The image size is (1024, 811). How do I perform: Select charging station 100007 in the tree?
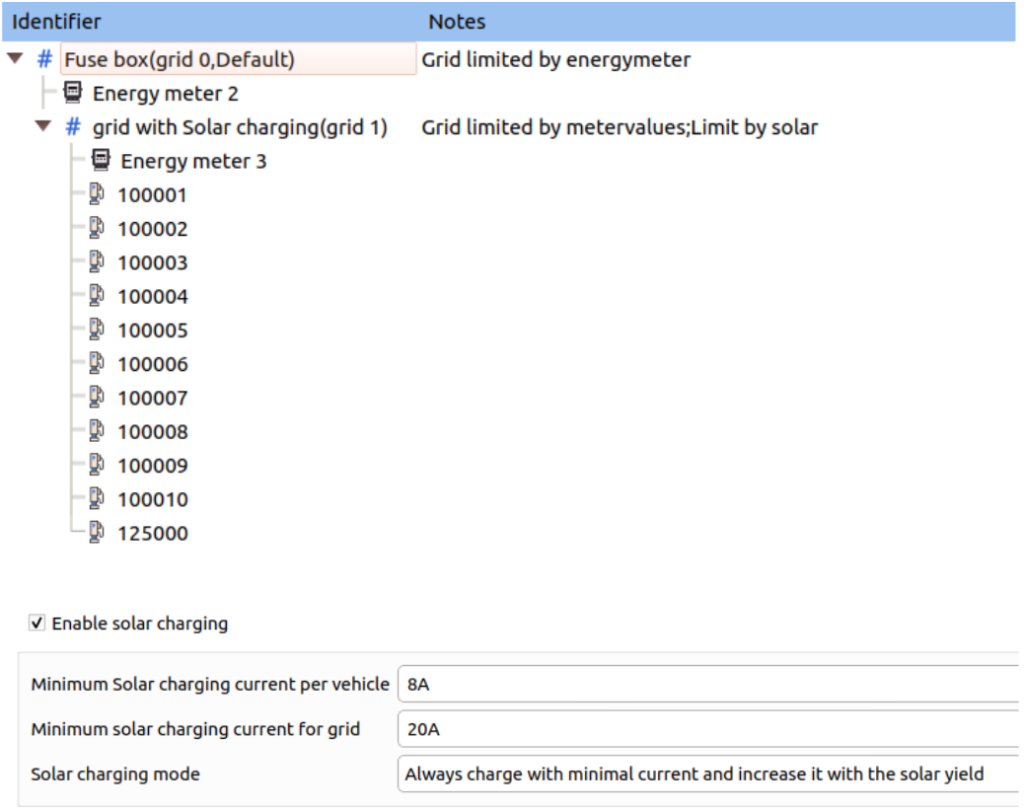152,397
